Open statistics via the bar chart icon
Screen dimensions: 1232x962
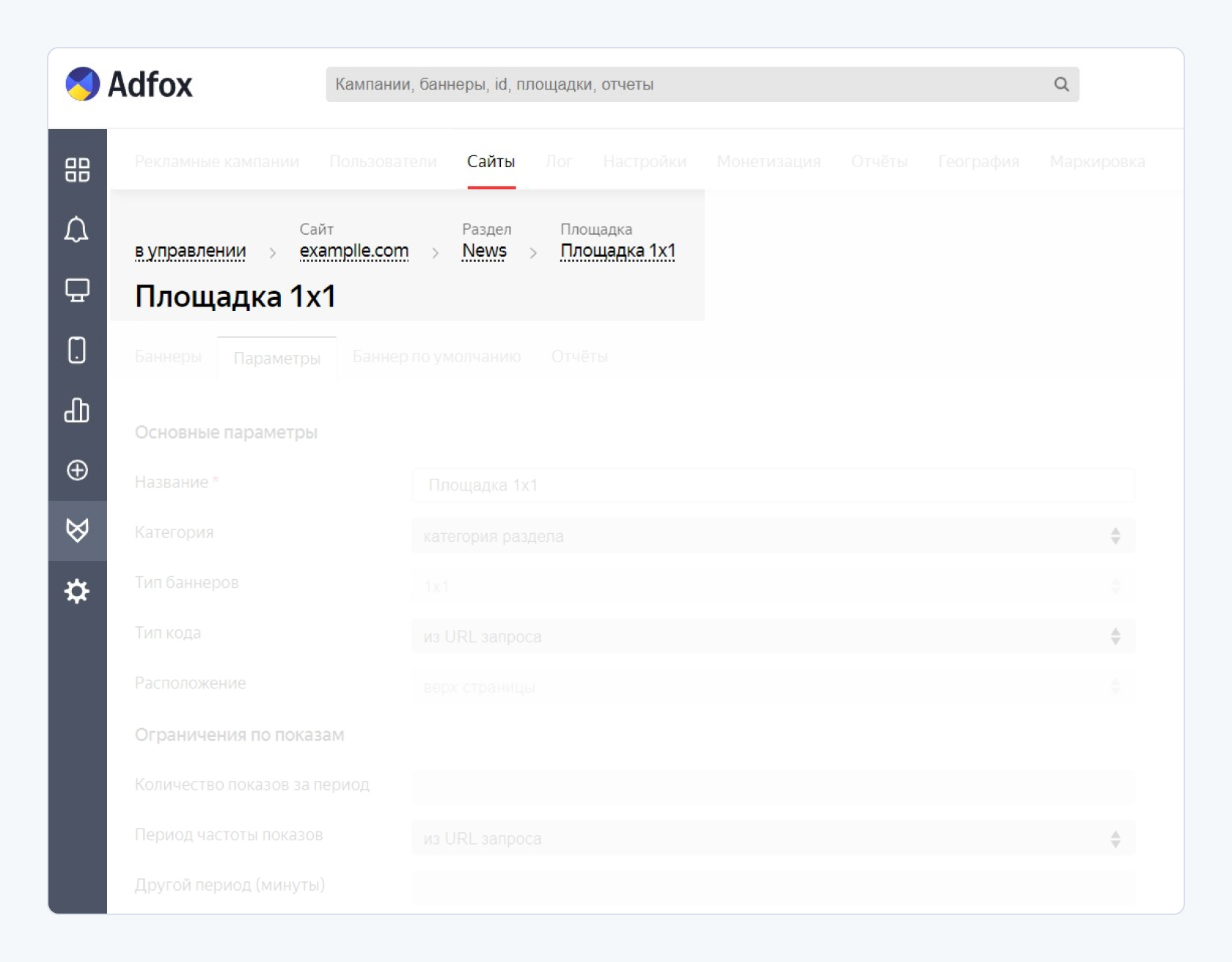pos(77,411)
